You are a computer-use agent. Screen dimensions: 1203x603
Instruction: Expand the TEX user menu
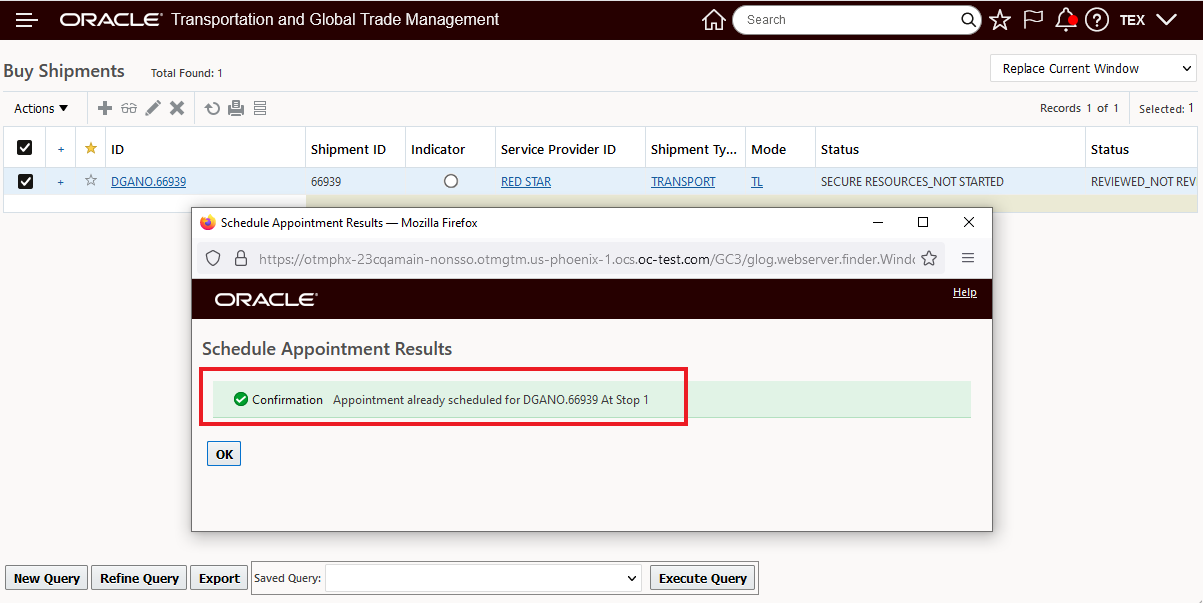tap(1148, 20)
